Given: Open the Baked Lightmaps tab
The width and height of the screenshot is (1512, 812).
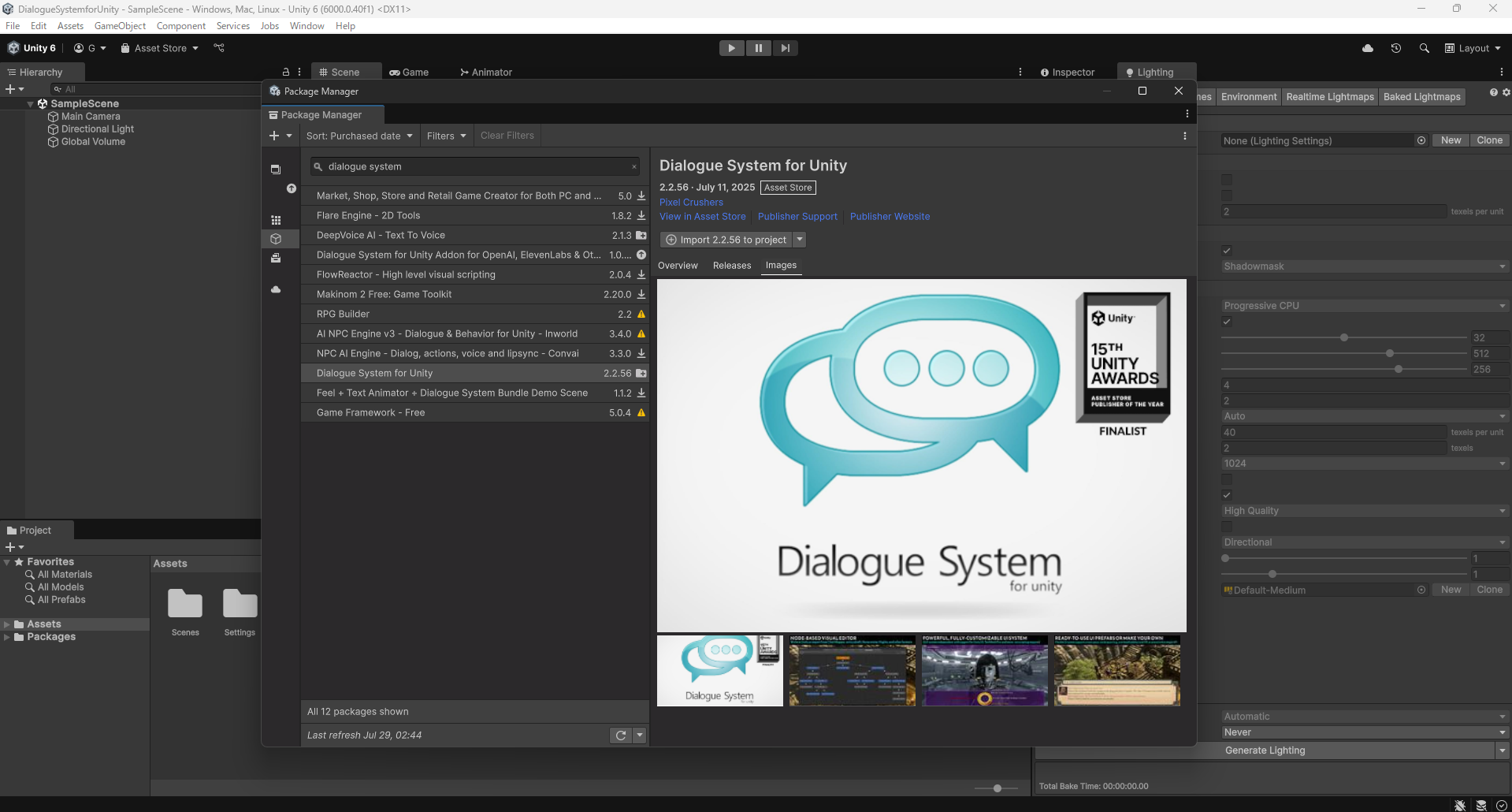Looking at the screenshot, I should coord(1421,97).
